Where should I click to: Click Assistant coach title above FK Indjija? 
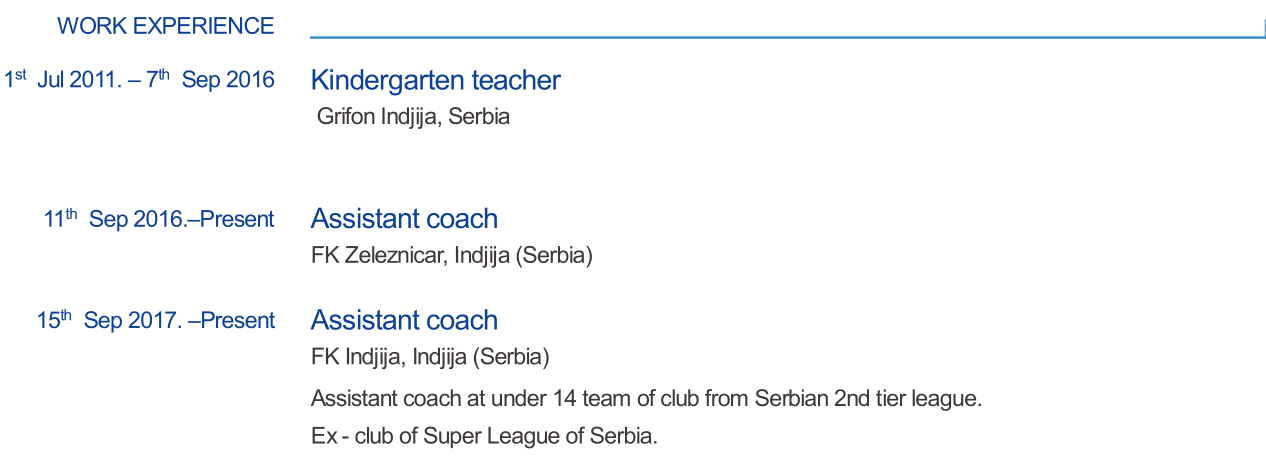pos(404,321)
